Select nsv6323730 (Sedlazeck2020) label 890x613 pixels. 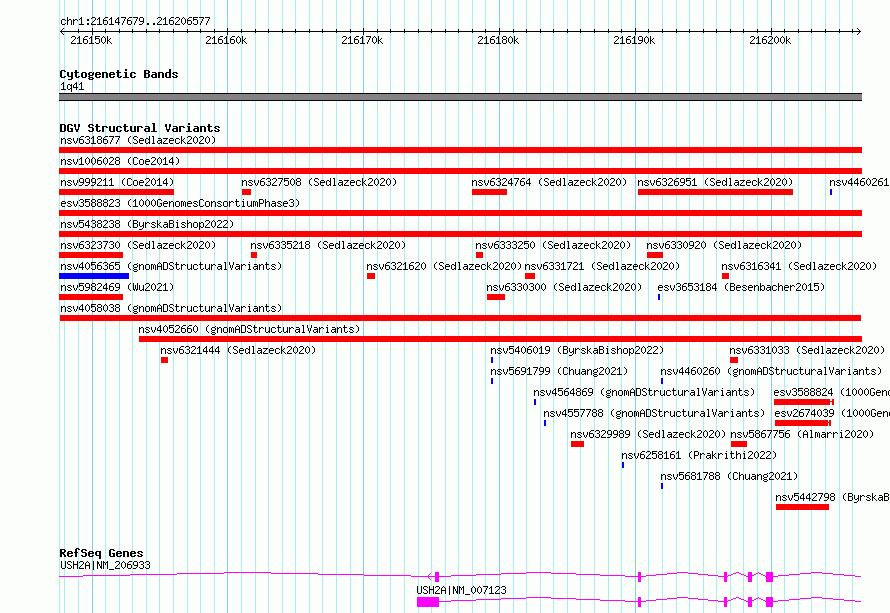(x=138, y=245)
